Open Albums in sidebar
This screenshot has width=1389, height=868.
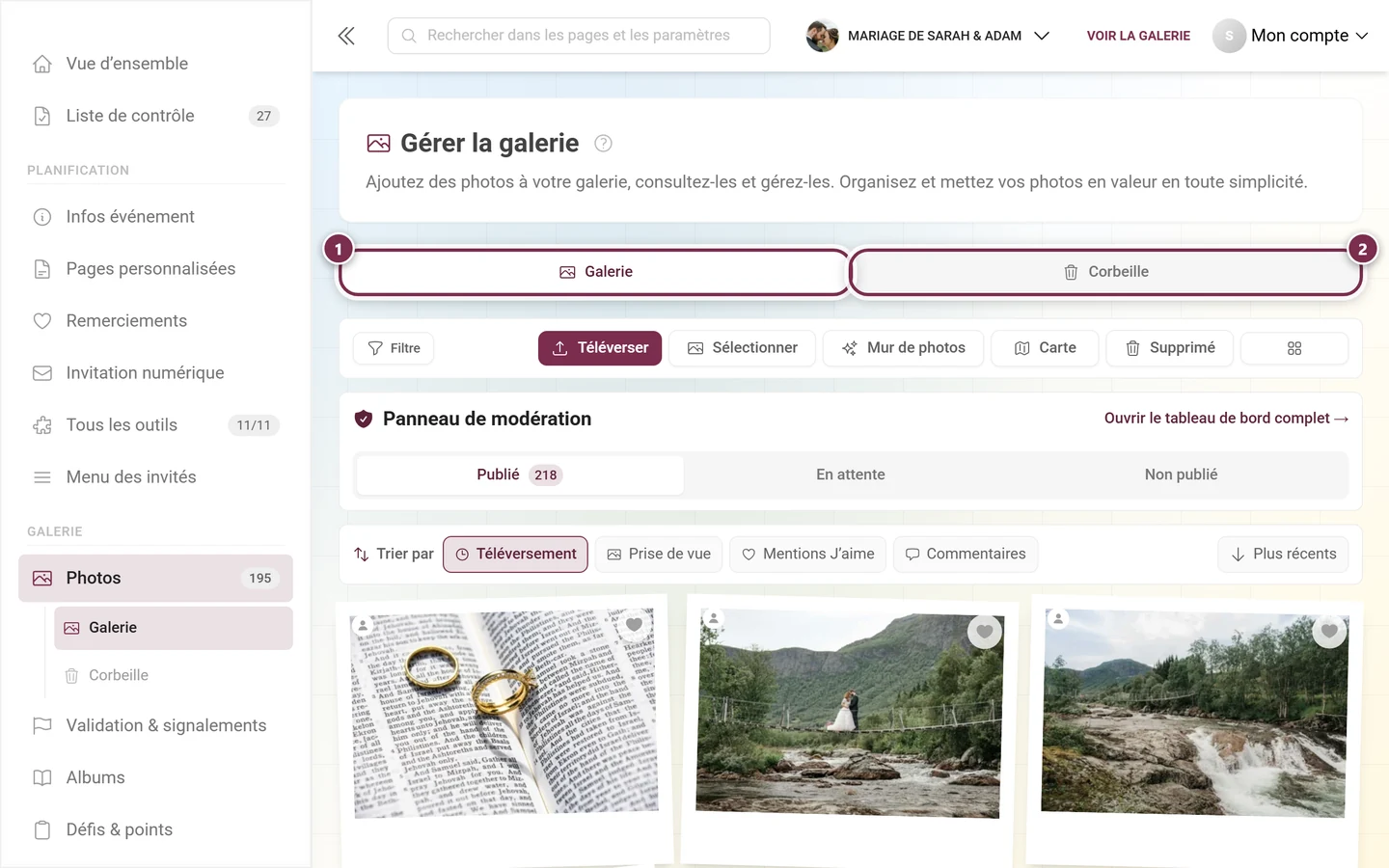(x=155, y=778)
